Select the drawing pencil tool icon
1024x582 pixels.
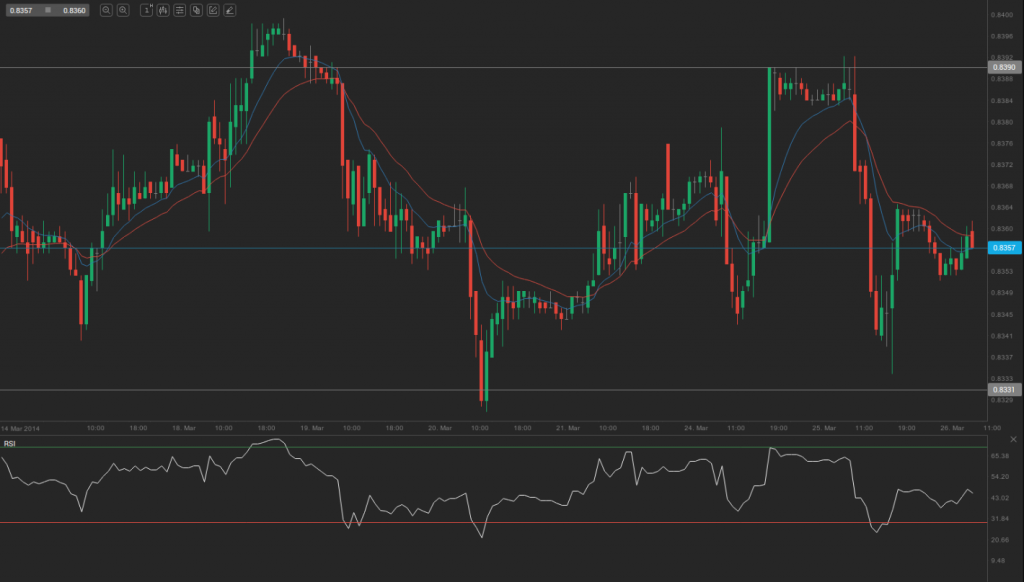[230, 10]
